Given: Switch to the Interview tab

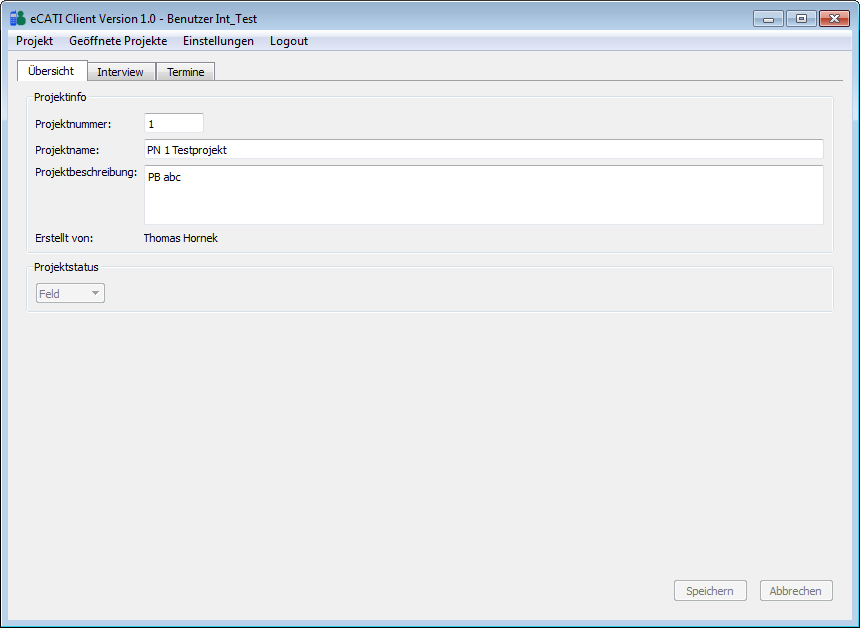Looking at the screenshot, I should (120, 72).
